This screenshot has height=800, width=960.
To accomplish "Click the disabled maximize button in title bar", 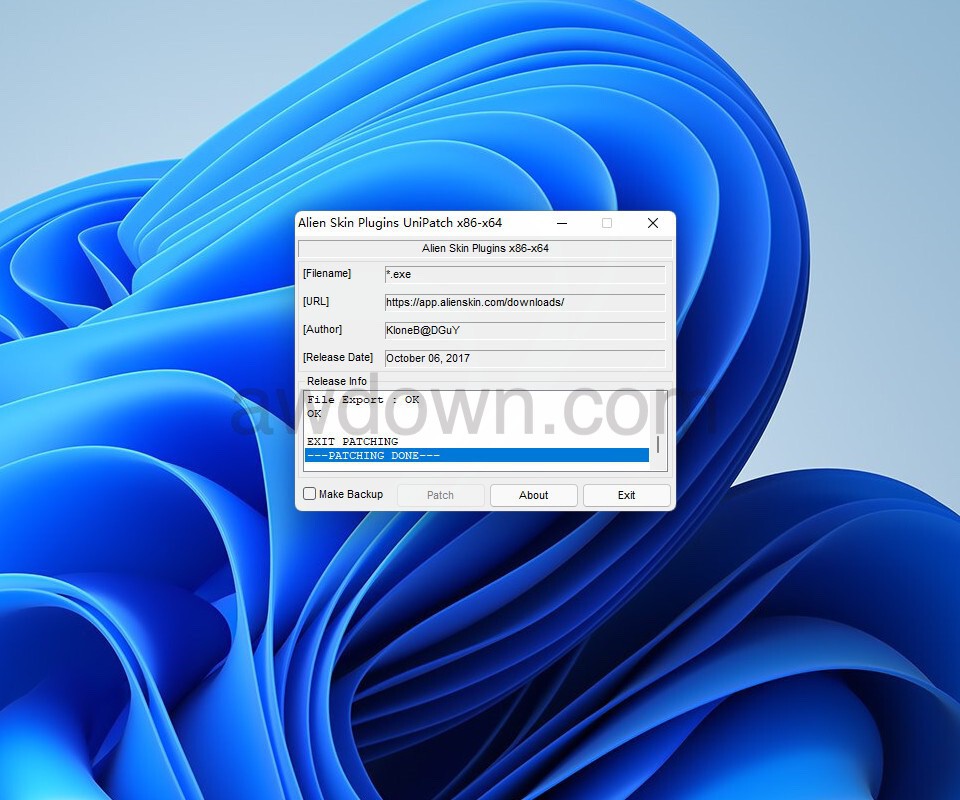I will [607, 223].
